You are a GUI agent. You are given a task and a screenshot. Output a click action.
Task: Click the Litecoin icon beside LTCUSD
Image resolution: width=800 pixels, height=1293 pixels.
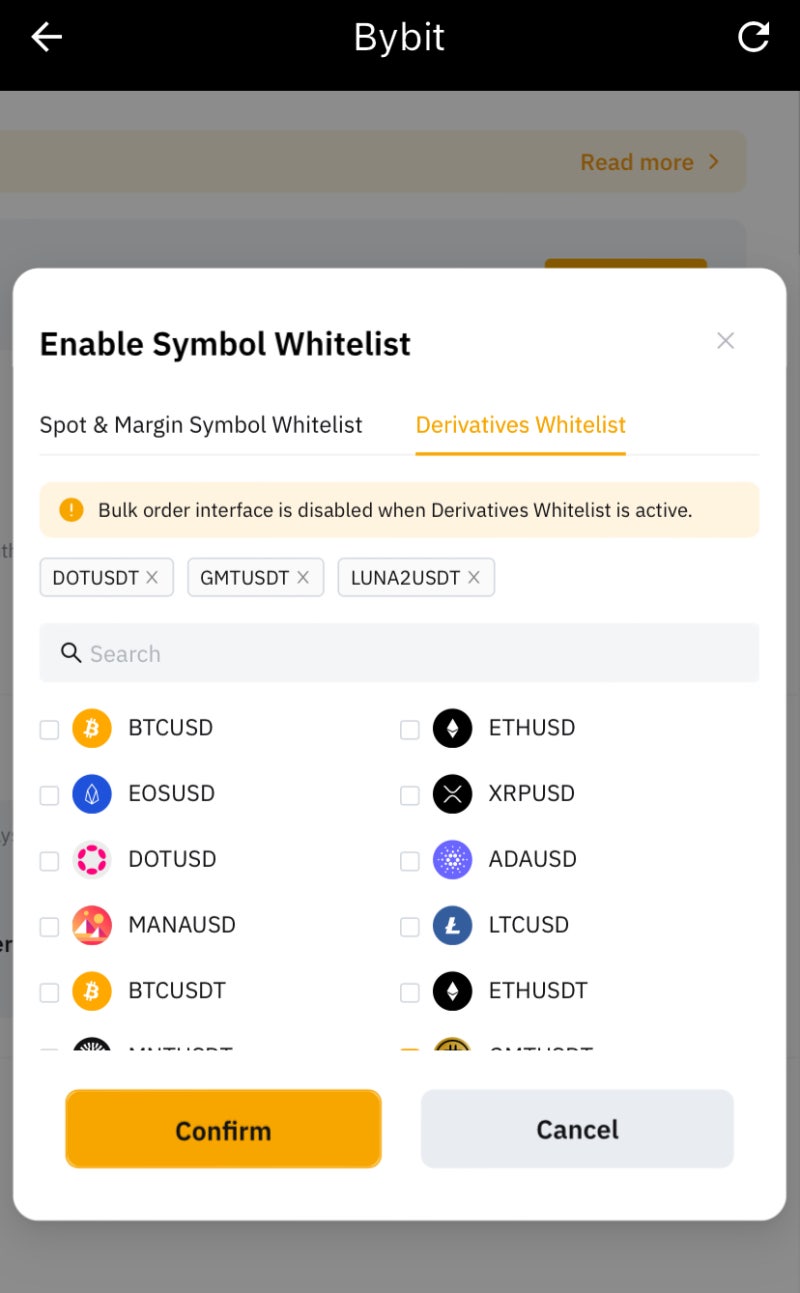click(x=452, y=925)
